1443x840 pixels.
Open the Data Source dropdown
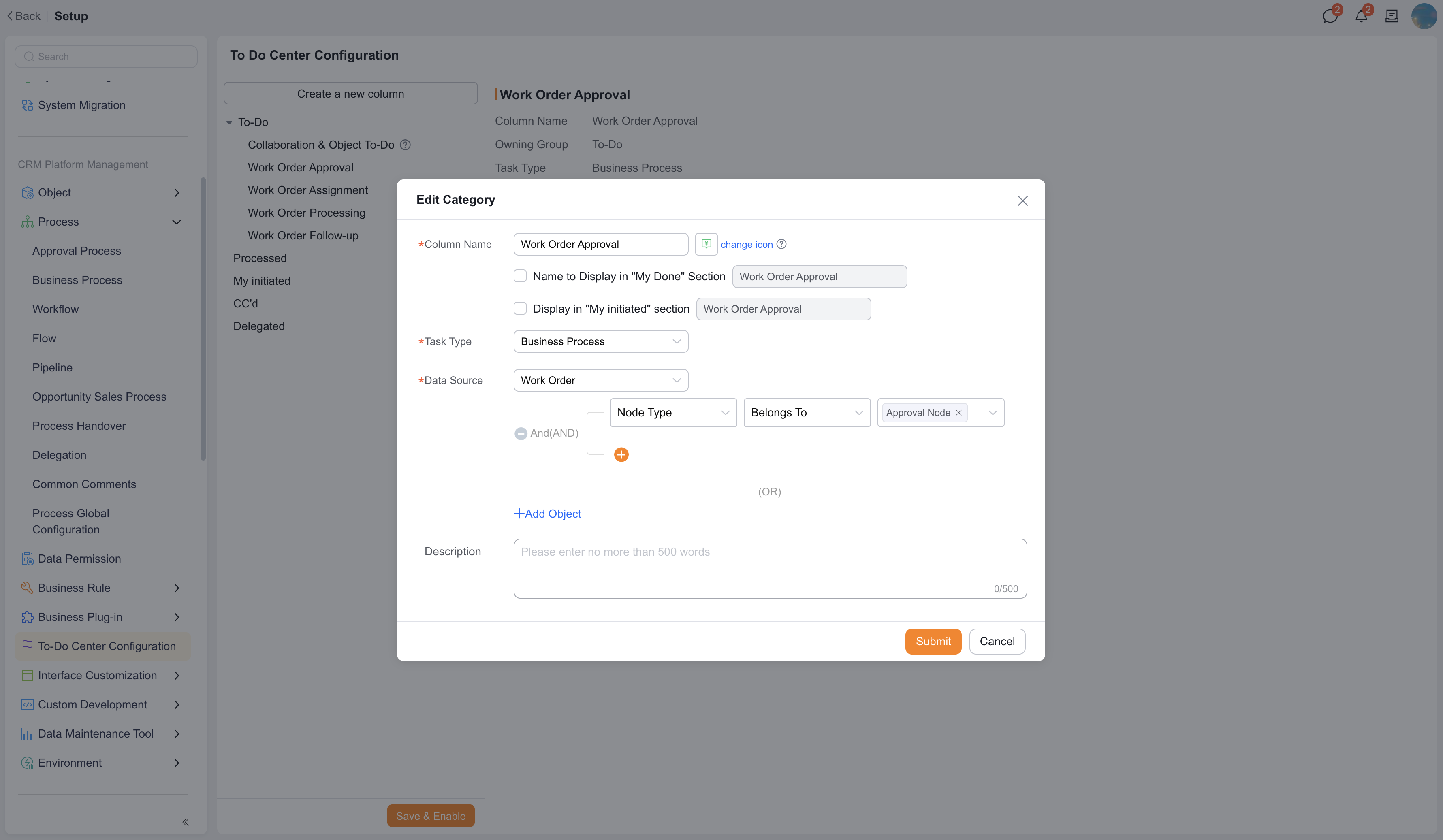coord(601,380)
